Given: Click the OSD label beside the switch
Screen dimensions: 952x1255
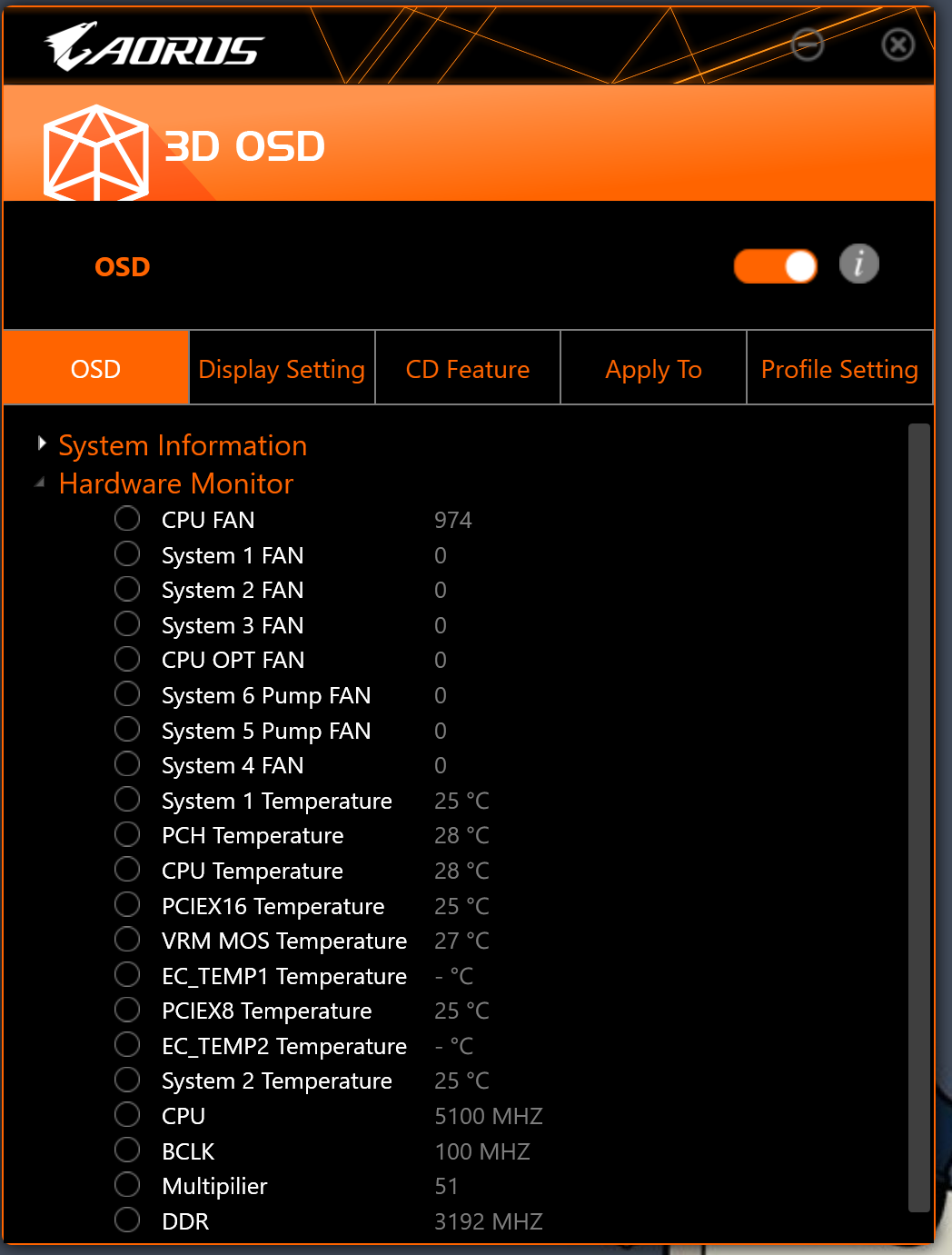Looking at the screenshot, I should 123,267.
